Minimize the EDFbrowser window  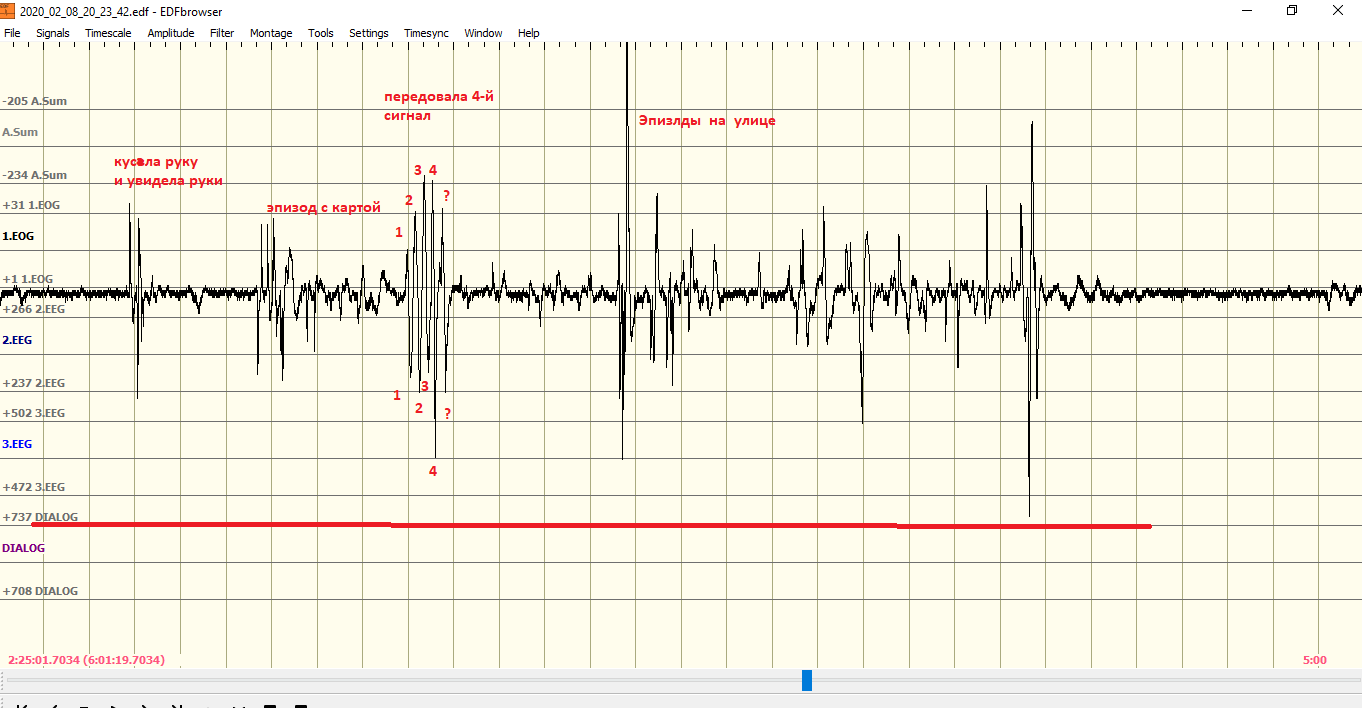(x=1246, y=10)
